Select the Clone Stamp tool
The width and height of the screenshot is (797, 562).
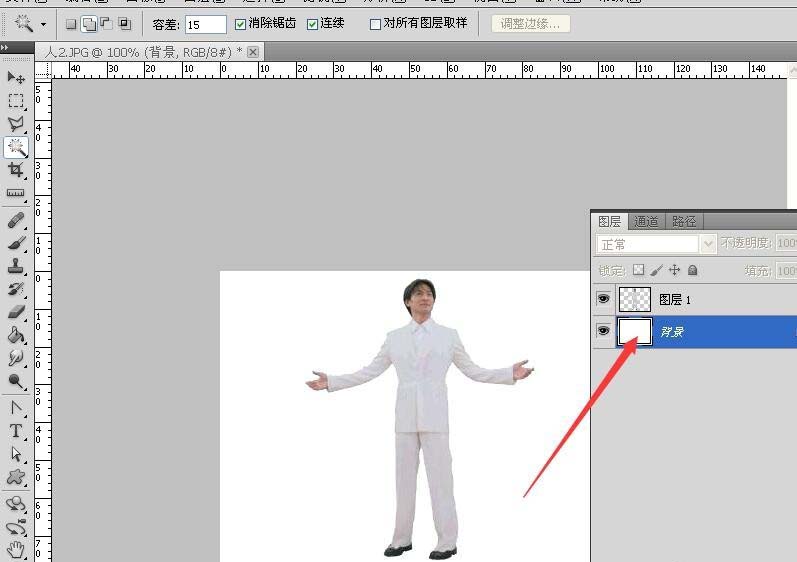[16, 266]
